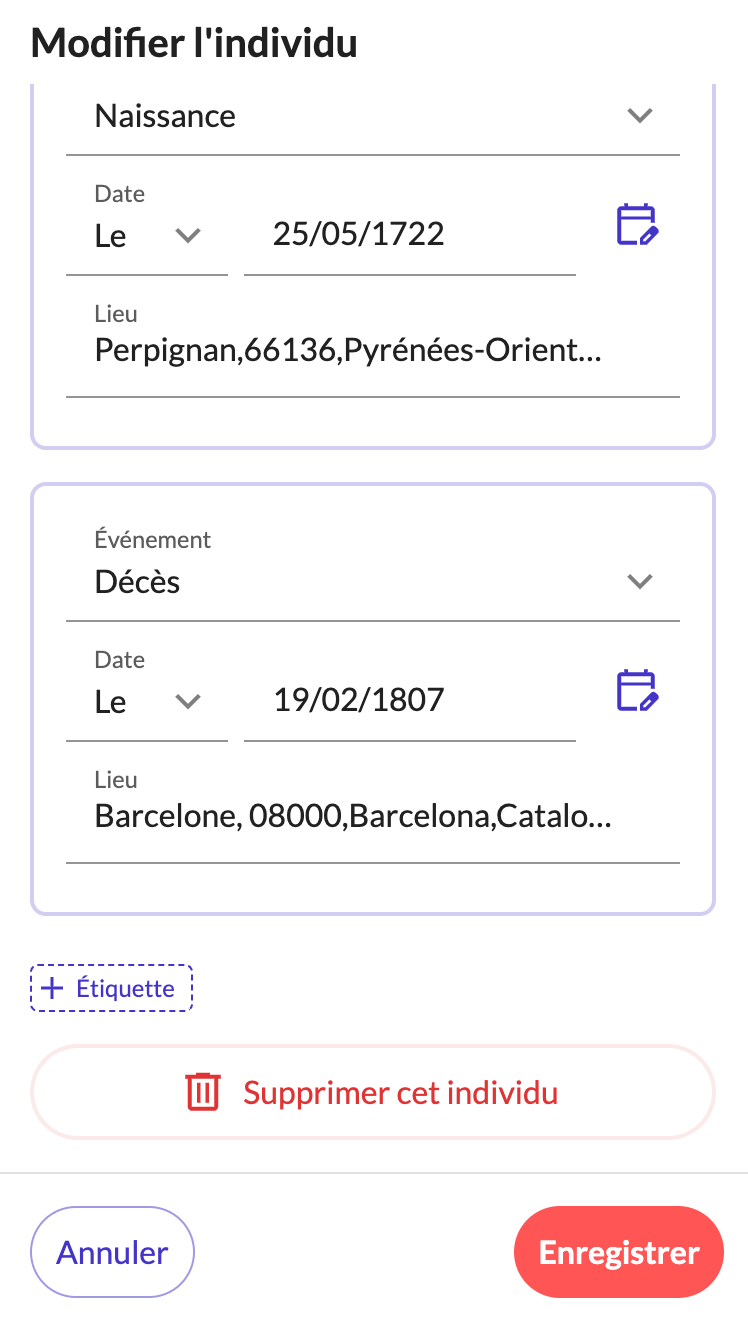This screenshot has height=1330, width=748.
Task: Open the 'Le' date qualifier for birth
Action: click(x=146, y=236)
